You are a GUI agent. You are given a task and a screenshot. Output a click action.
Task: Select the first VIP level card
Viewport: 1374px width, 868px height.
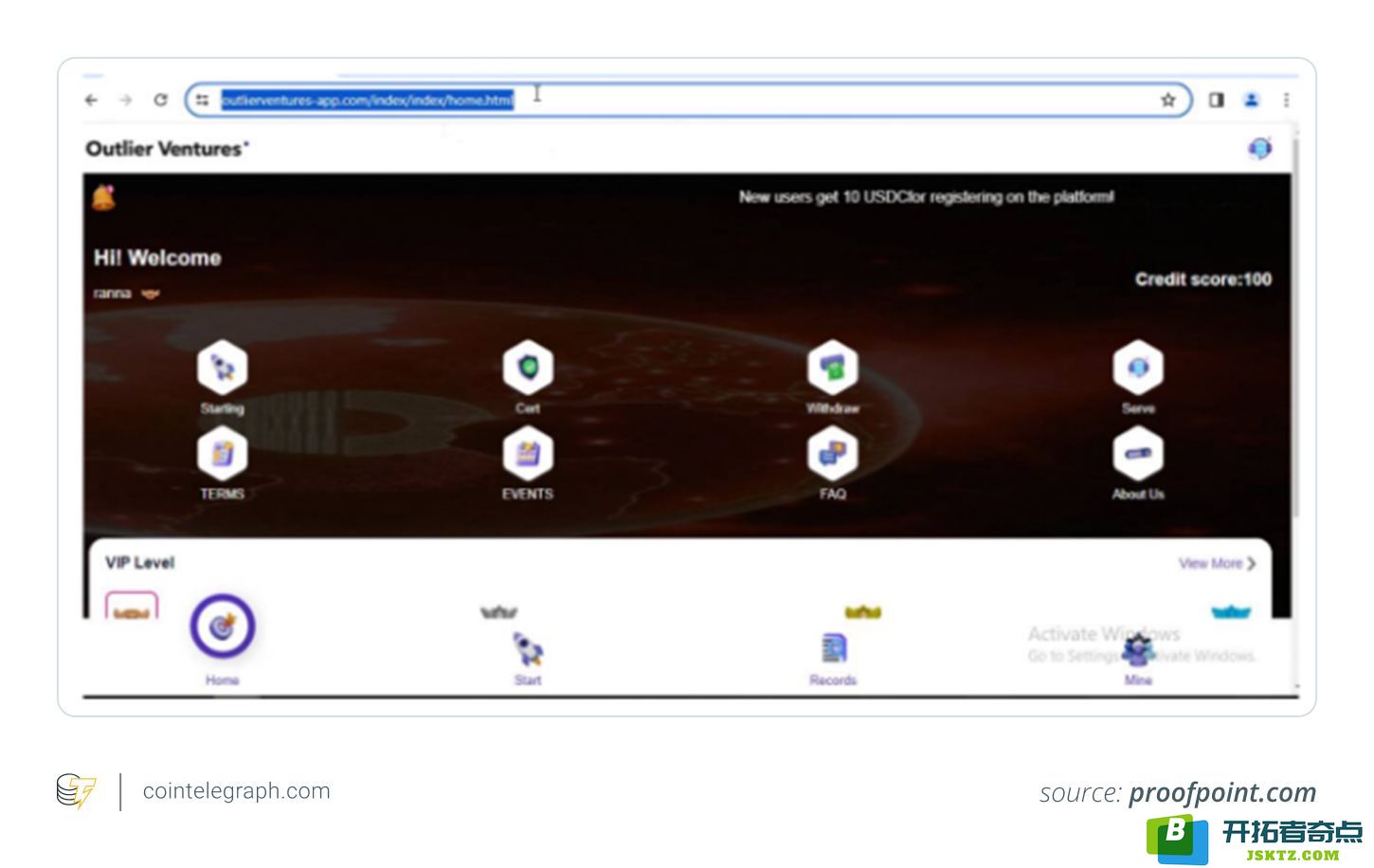tap(132, 606)
